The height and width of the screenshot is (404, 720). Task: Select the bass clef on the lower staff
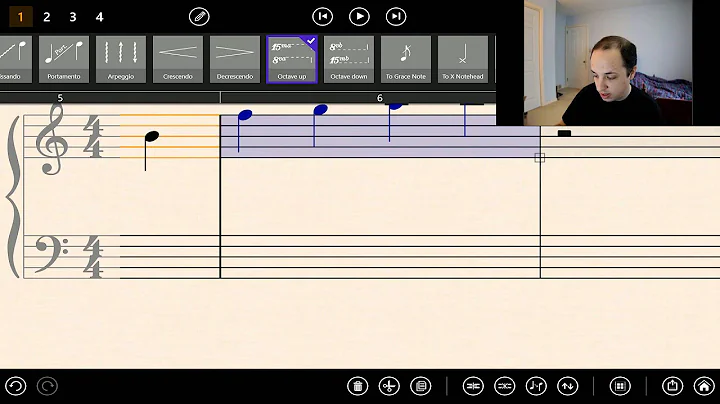(x=51, y=254)
